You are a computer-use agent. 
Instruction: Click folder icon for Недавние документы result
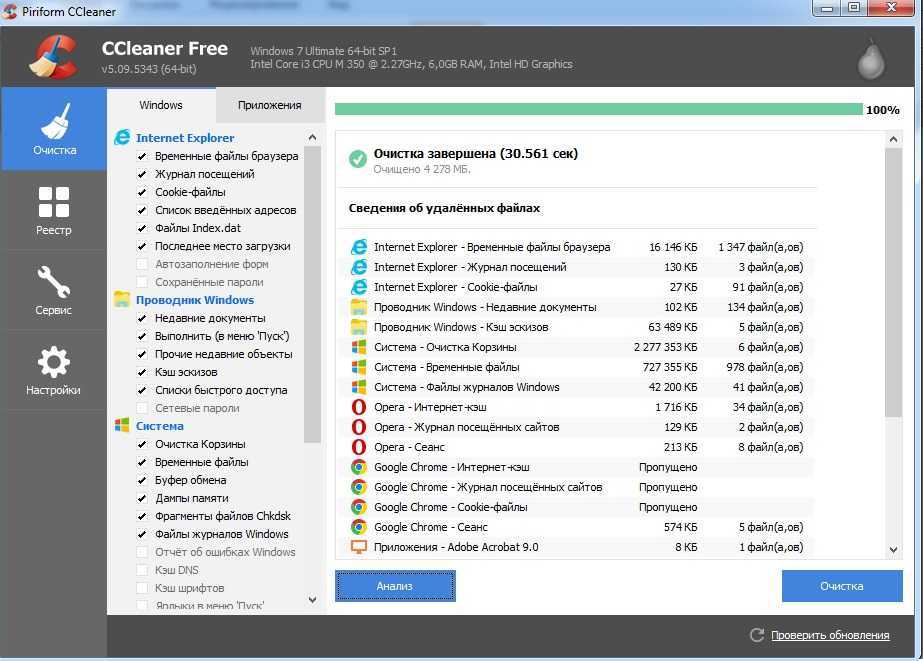pyautogui.click(x=358, y=307)
